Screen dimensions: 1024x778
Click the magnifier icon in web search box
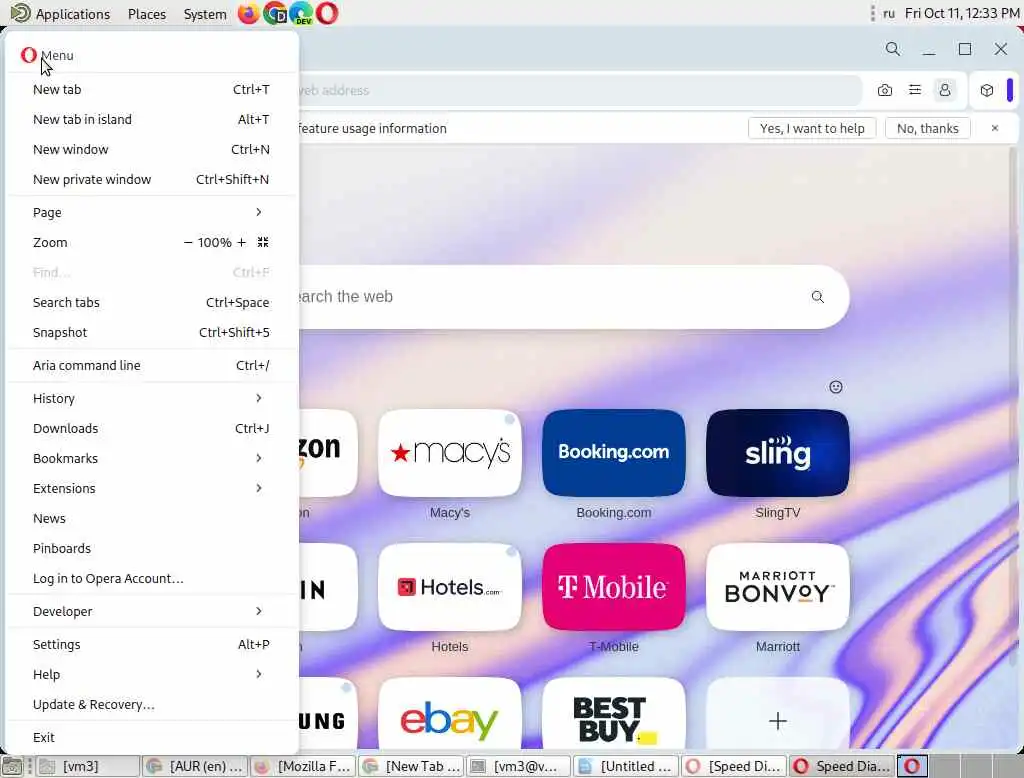pos(818,297)
